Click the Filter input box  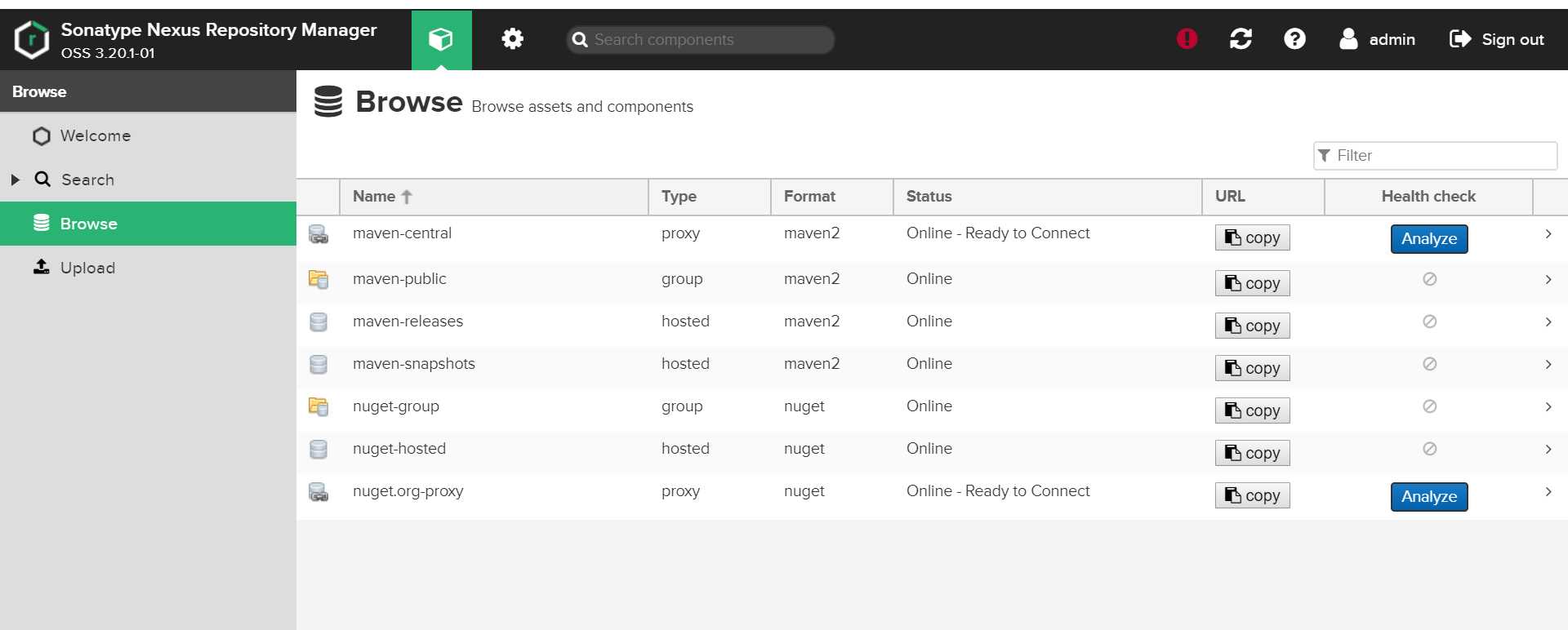coord(1435,155)
